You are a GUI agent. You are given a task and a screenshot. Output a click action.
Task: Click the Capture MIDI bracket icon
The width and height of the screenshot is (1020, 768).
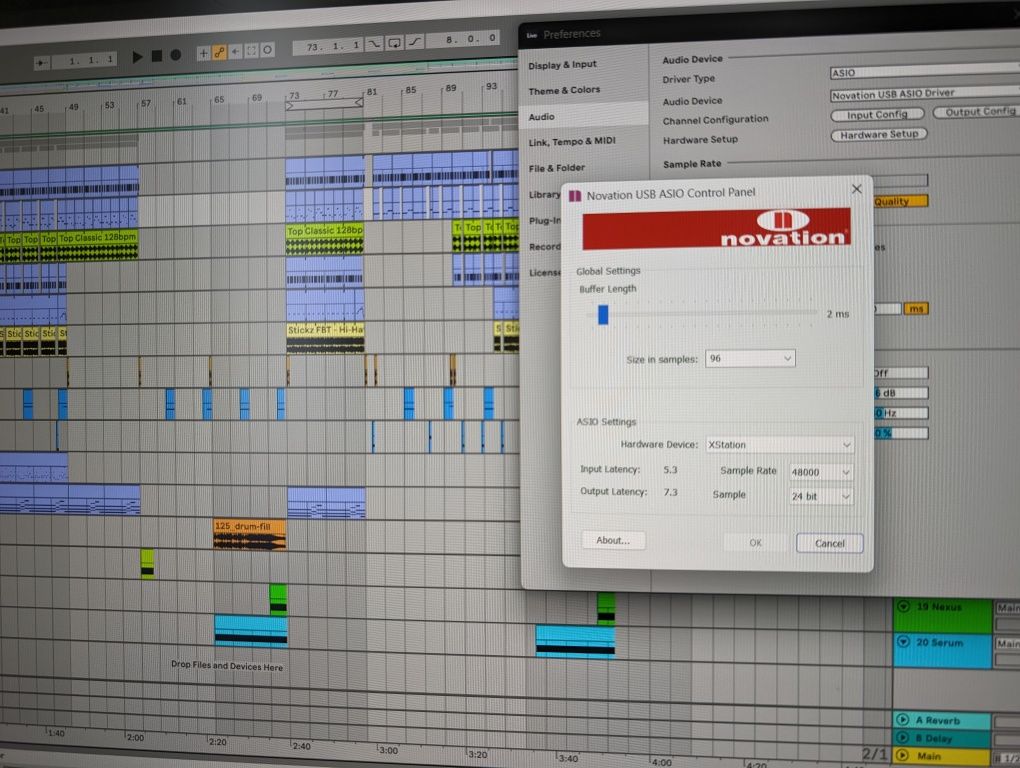click(251, 51)
